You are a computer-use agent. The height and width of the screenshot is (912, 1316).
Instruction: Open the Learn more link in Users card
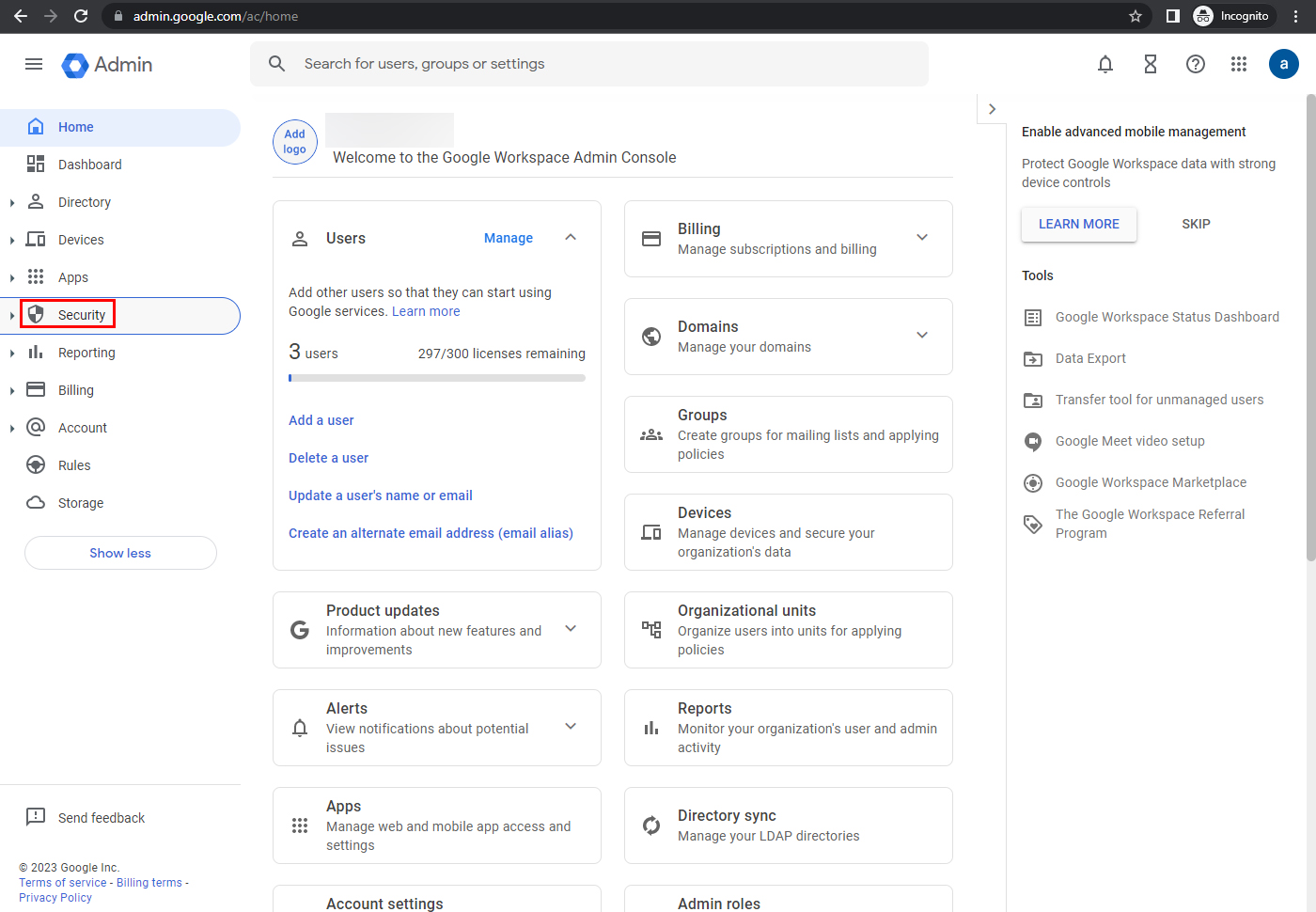coord(426,311)
